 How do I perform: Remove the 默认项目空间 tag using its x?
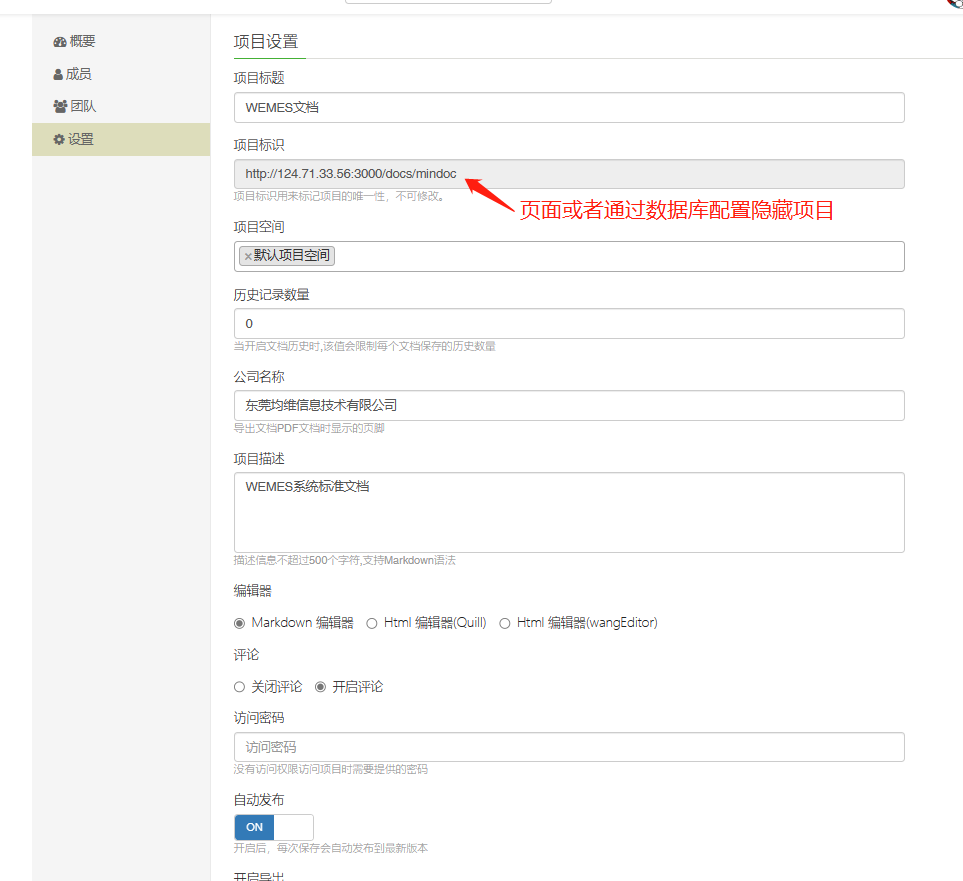(247, 256)
